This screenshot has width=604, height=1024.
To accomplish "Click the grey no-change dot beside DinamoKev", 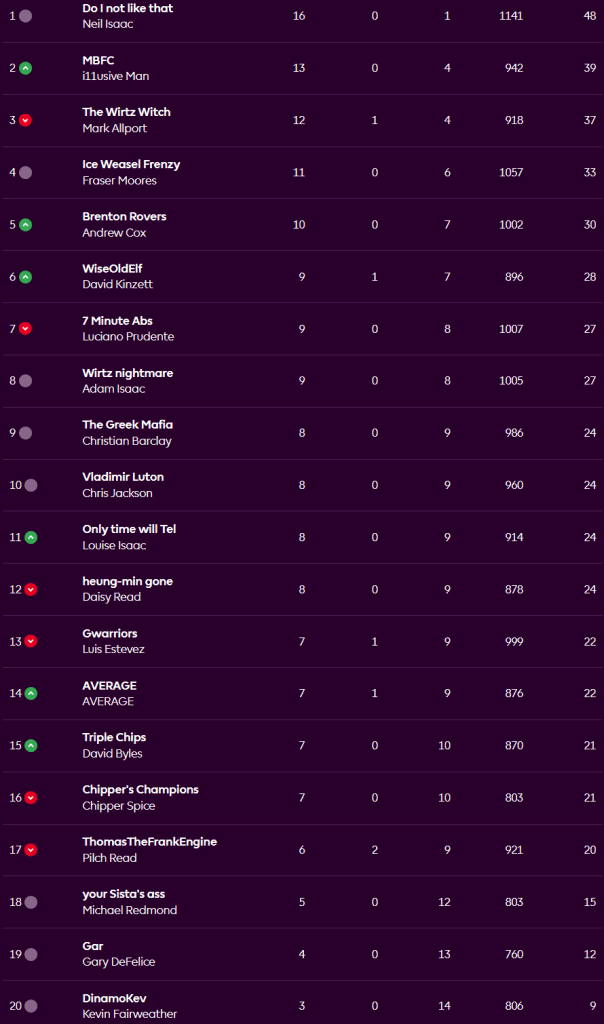I will point(31,1006).
